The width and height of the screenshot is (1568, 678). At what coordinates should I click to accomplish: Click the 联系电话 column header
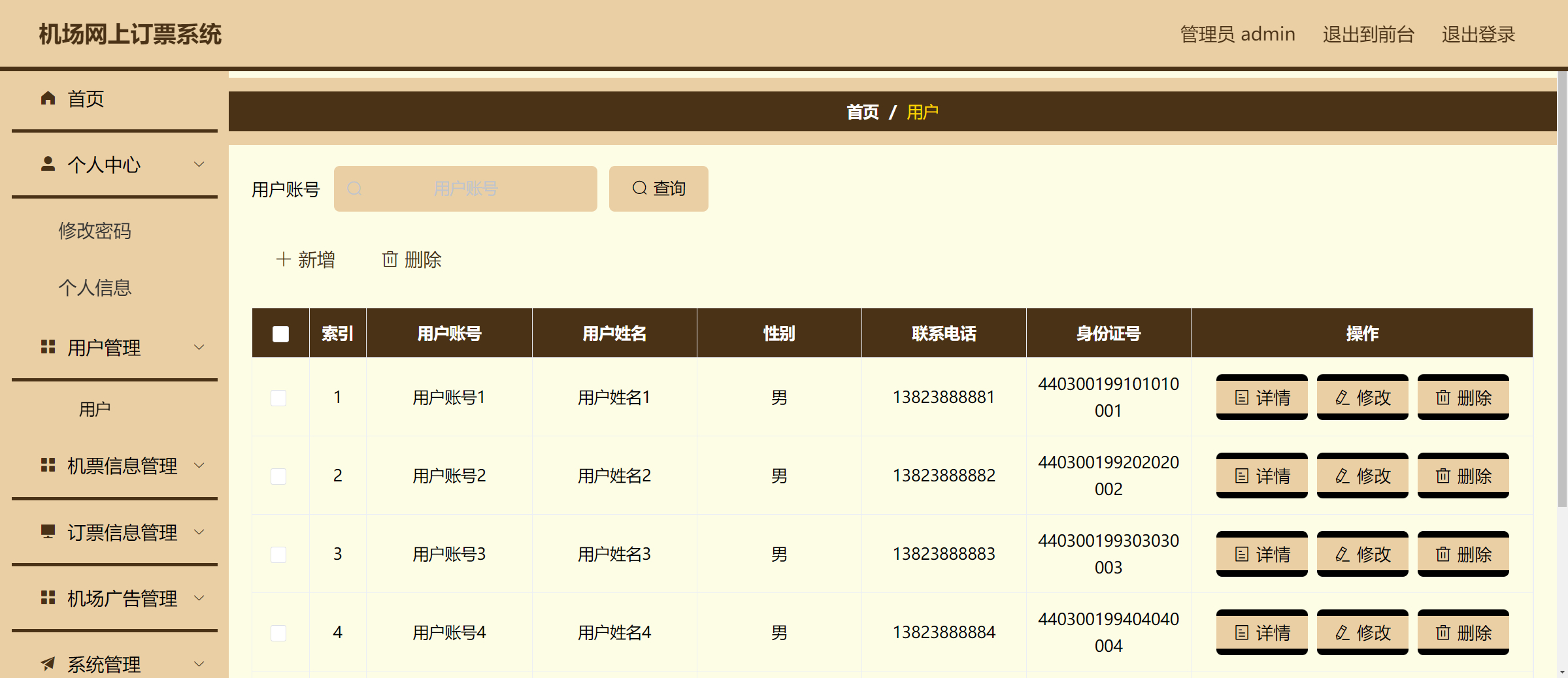[944, 334]
